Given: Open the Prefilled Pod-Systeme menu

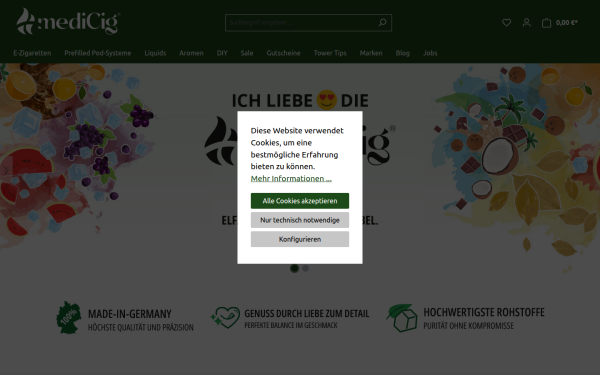Looking at the screenshot, I should coord(98,53).
